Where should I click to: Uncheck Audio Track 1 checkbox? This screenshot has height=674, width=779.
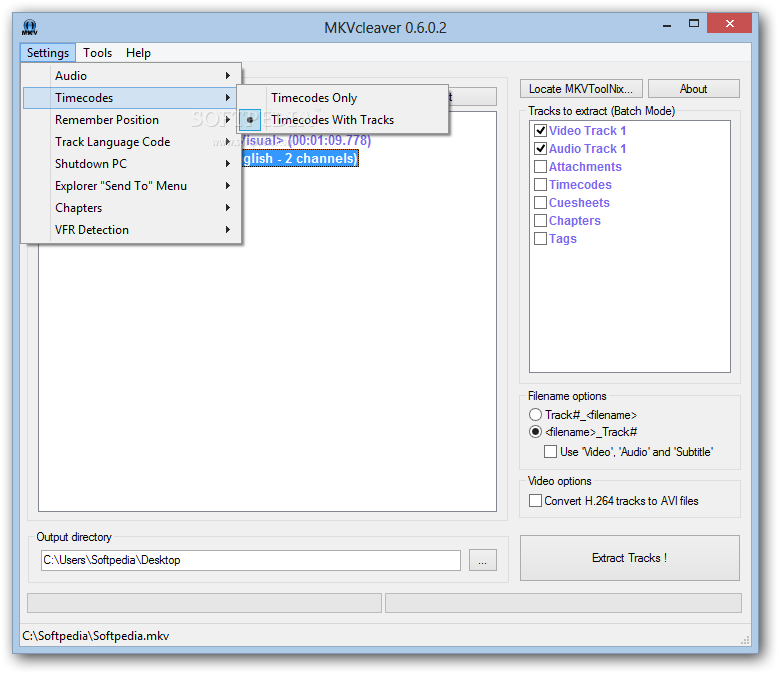540,149
